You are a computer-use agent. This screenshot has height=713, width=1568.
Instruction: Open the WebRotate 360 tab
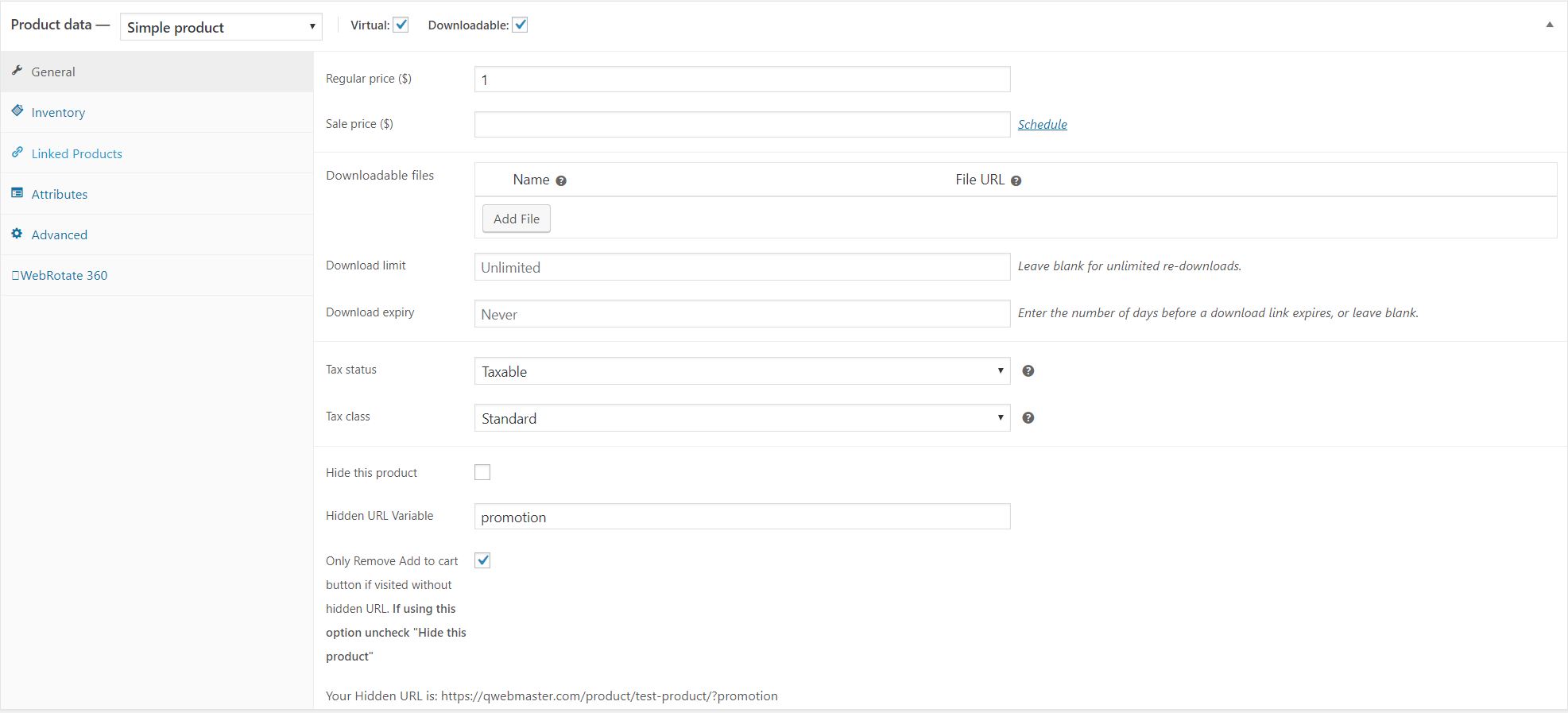click(64, 276)
